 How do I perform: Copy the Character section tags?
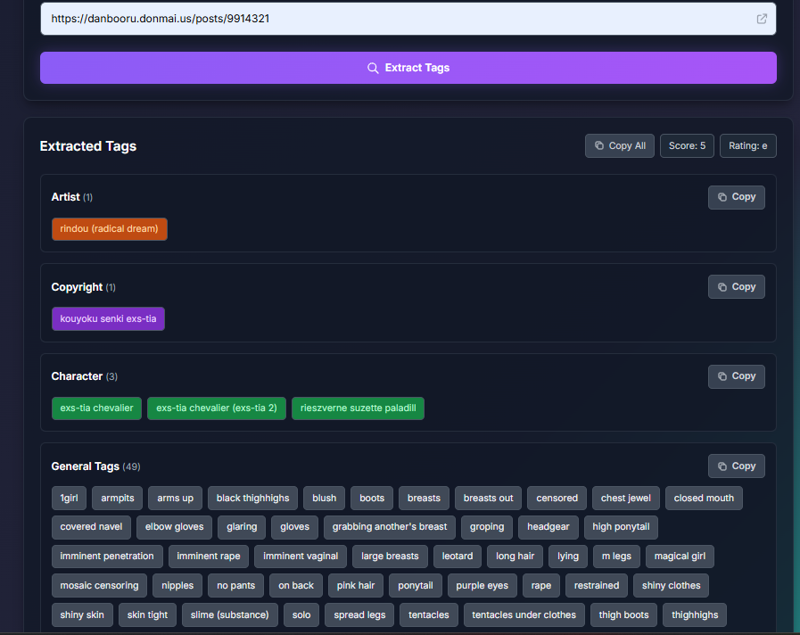point(736,376)
